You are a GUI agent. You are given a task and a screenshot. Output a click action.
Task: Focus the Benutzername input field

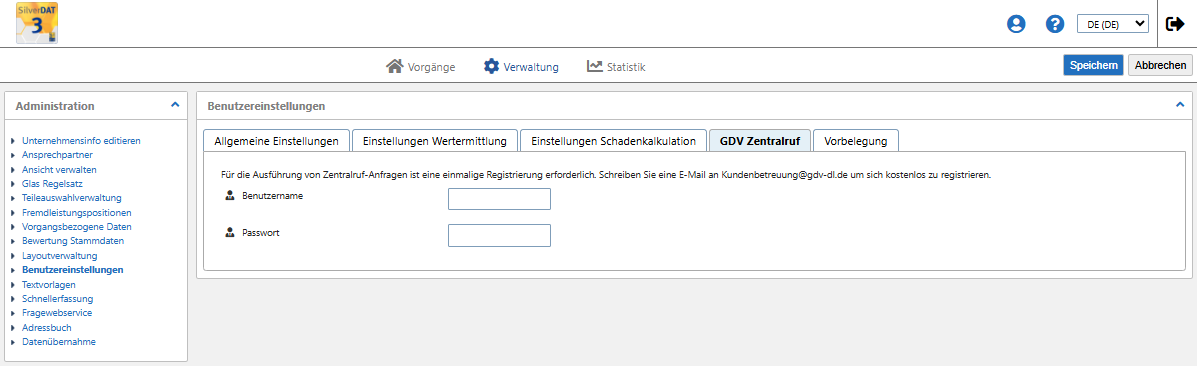(x=499, y=199)
